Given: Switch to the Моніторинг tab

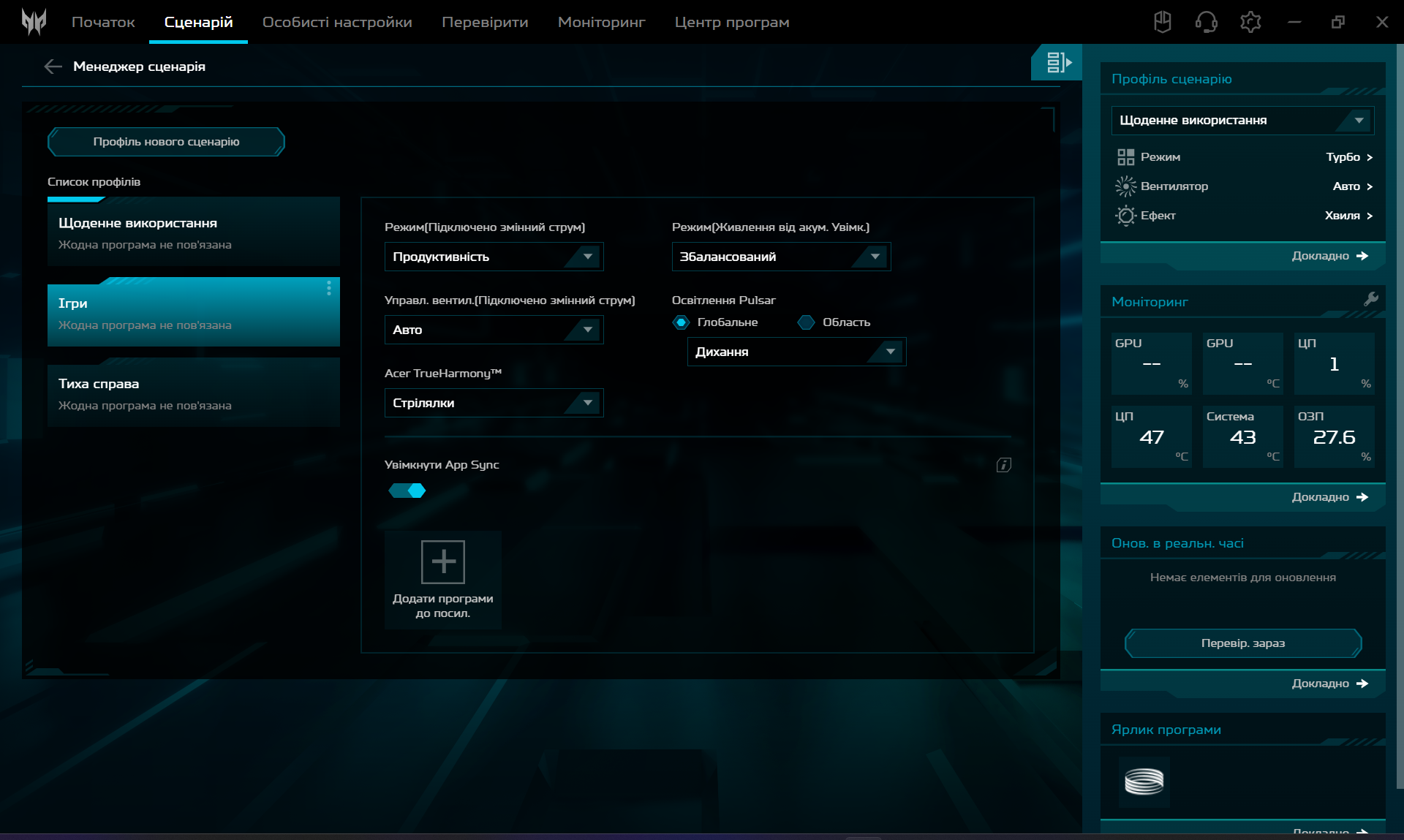Looking at the screenshot, I should (x=601, y=22).
